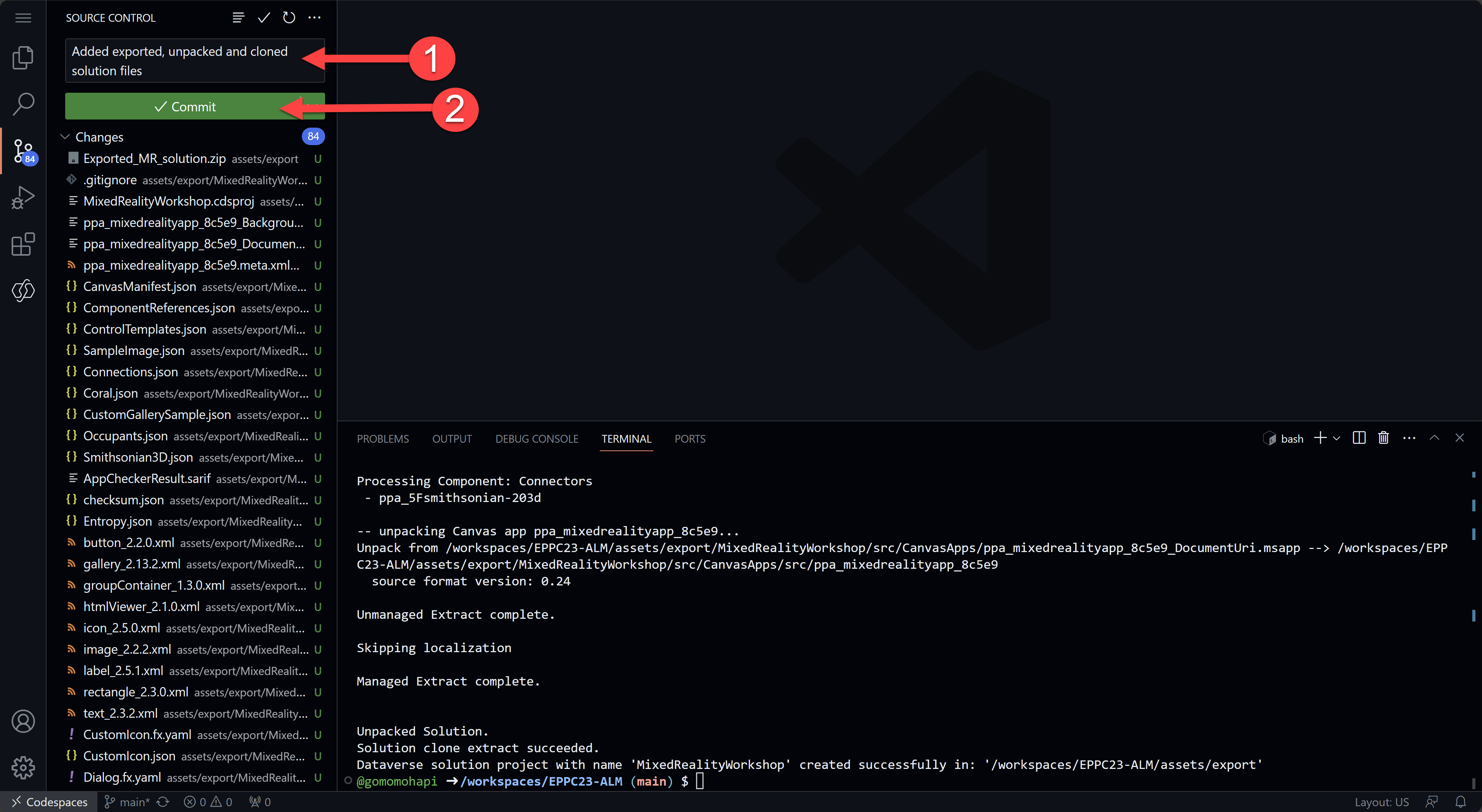Click the checkmark commit button in toolbar

click(x=263, y=17)
